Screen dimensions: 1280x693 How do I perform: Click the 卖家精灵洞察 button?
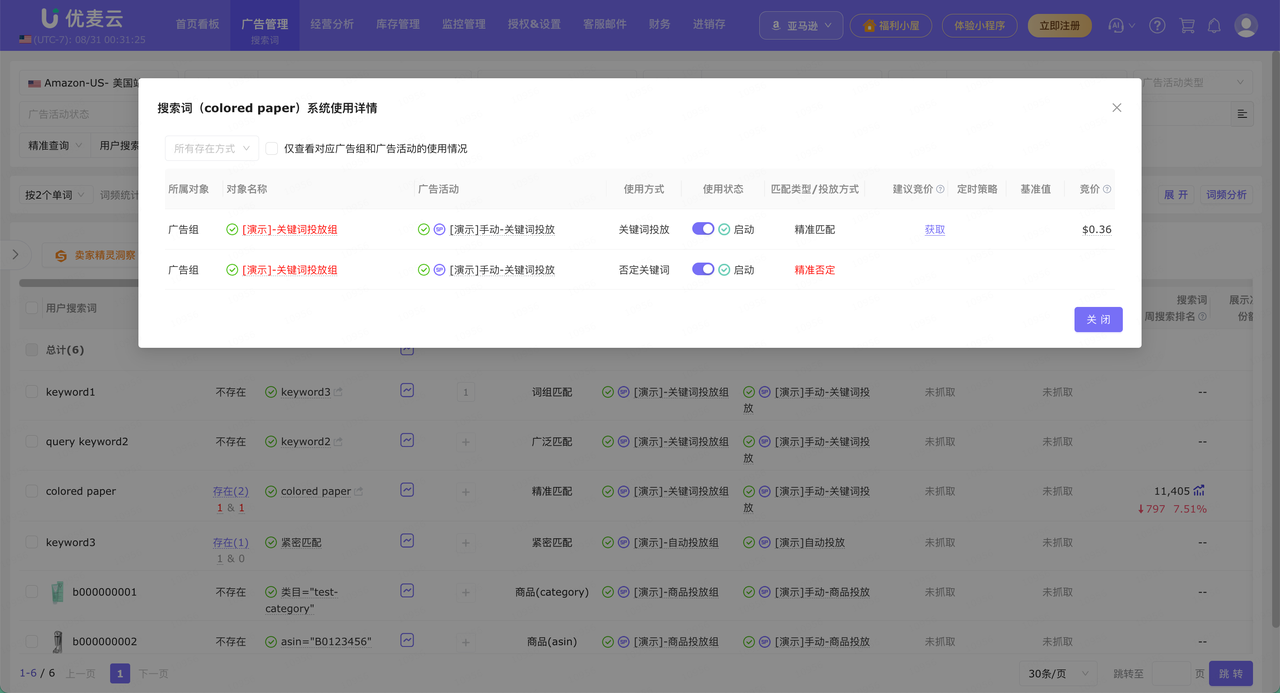tap(96, 256)
